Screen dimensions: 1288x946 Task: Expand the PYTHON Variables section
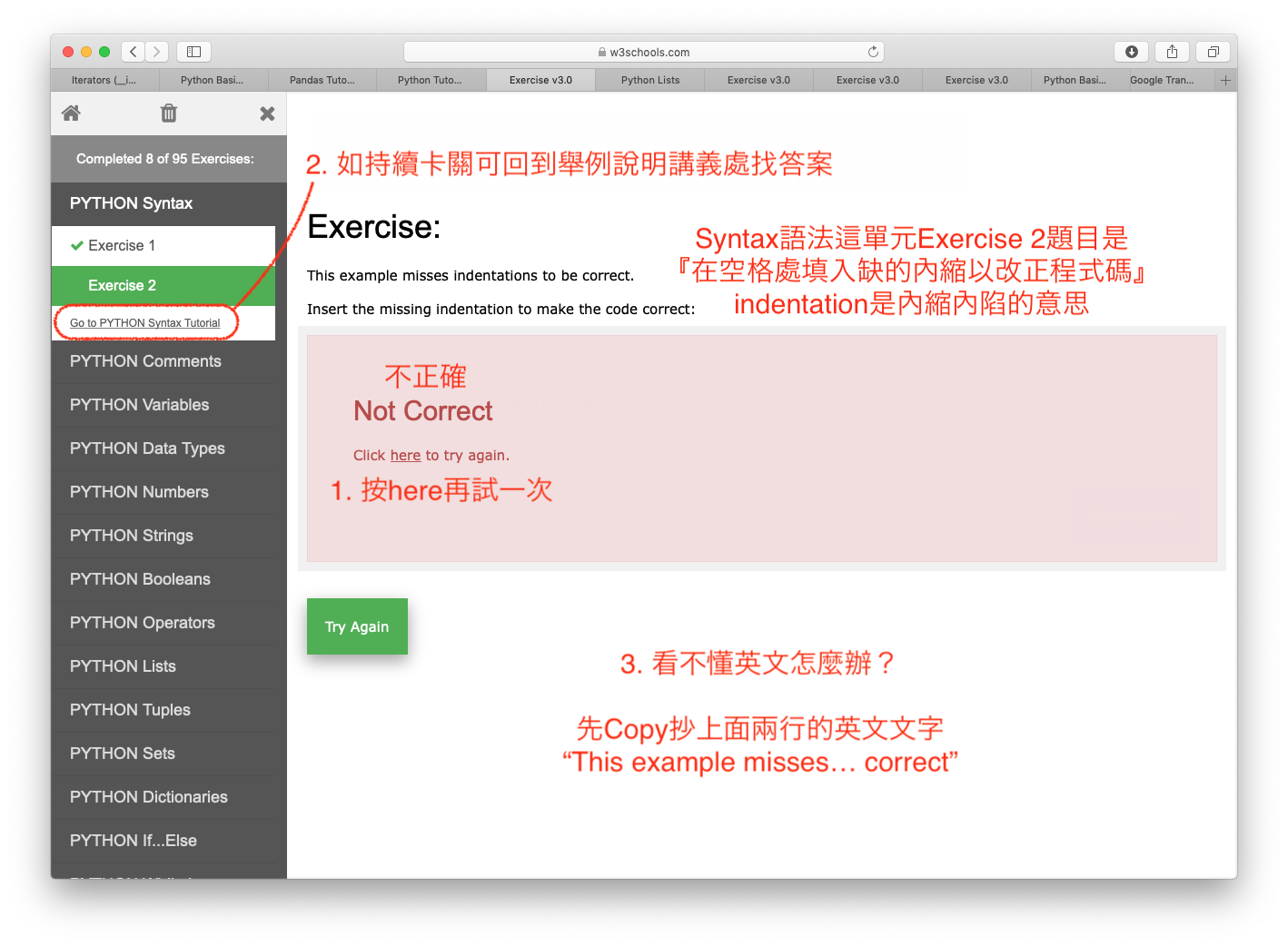click(139, 405)
